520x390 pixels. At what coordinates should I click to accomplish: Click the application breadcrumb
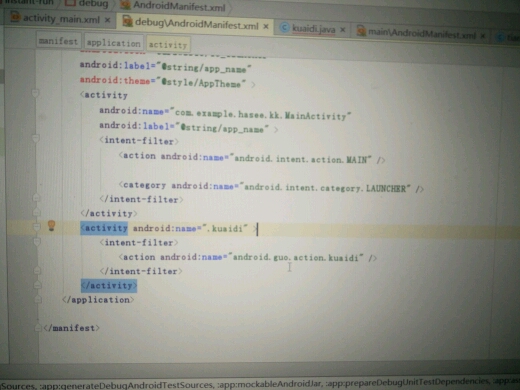click(113, 43)
